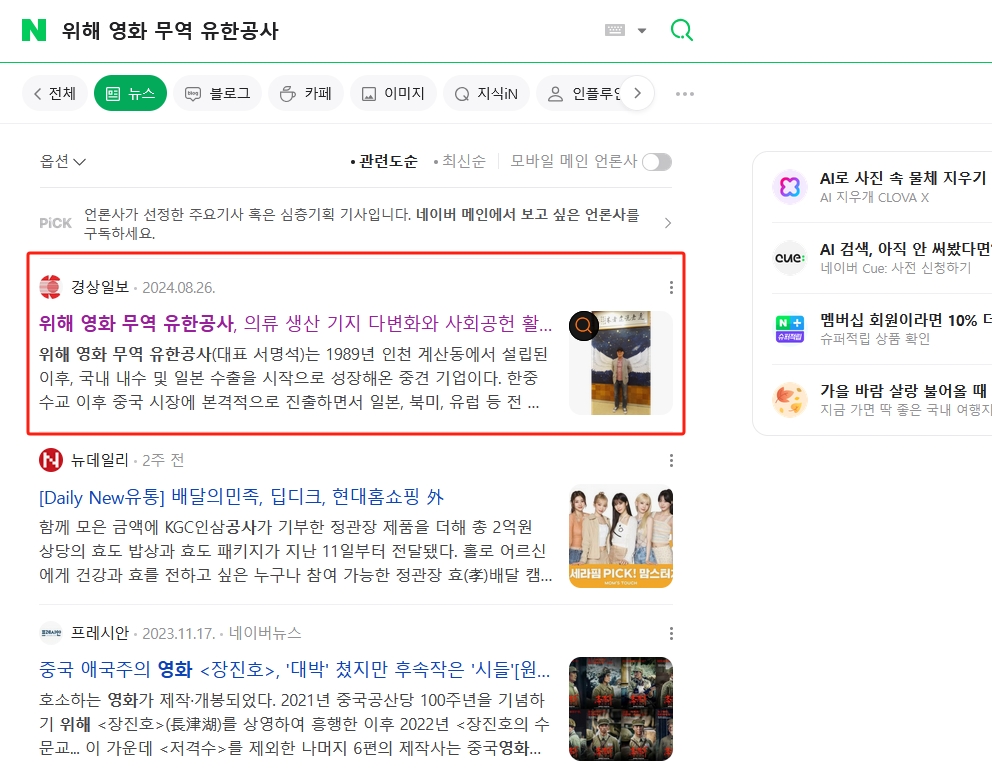The image size is (992, 774).
Task: Focus the search field containing 위해 영화 무역 유한공사
Action: tap(316, 30)
